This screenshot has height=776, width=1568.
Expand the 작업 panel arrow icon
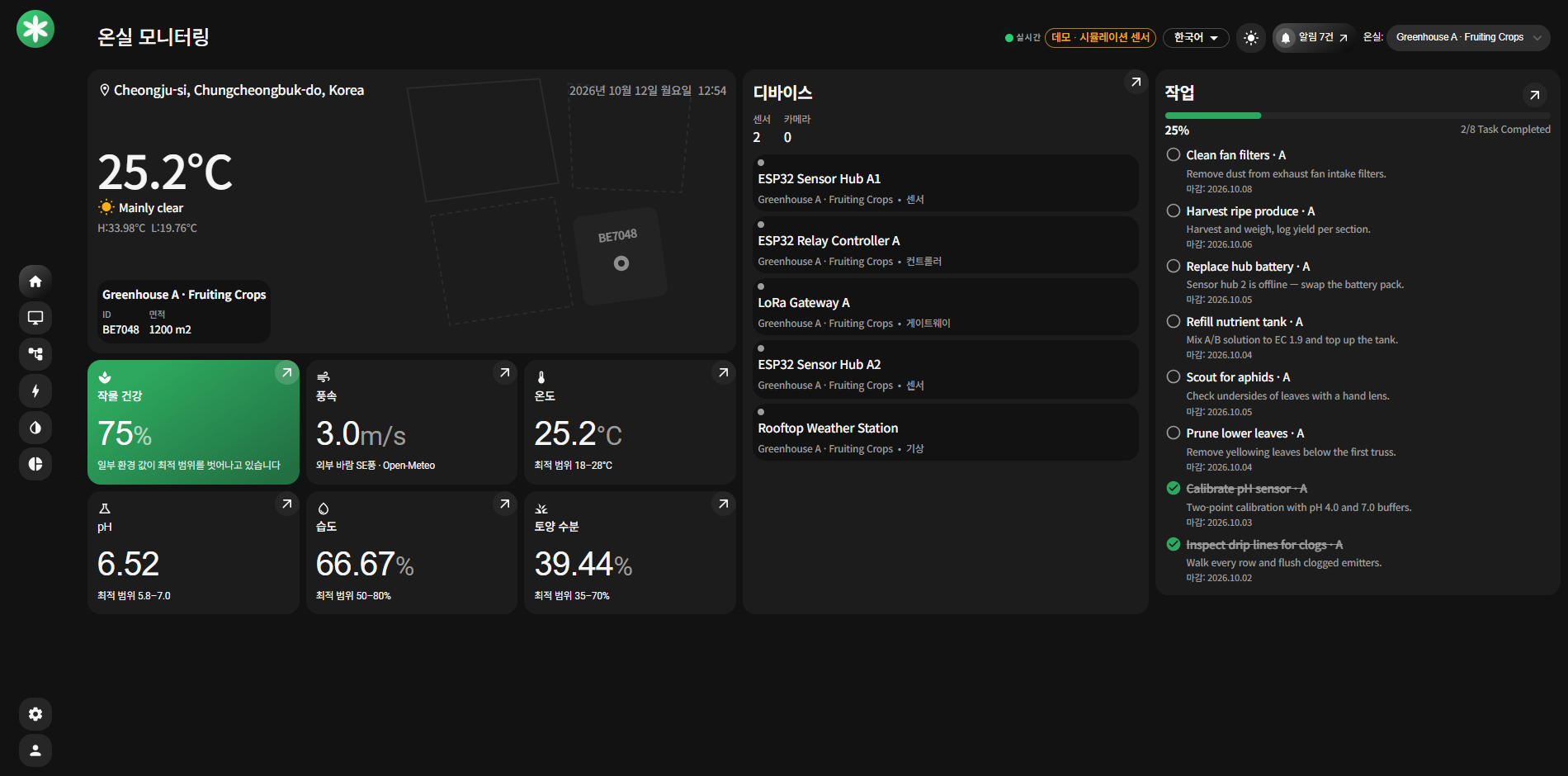[x=1534, y=95]
